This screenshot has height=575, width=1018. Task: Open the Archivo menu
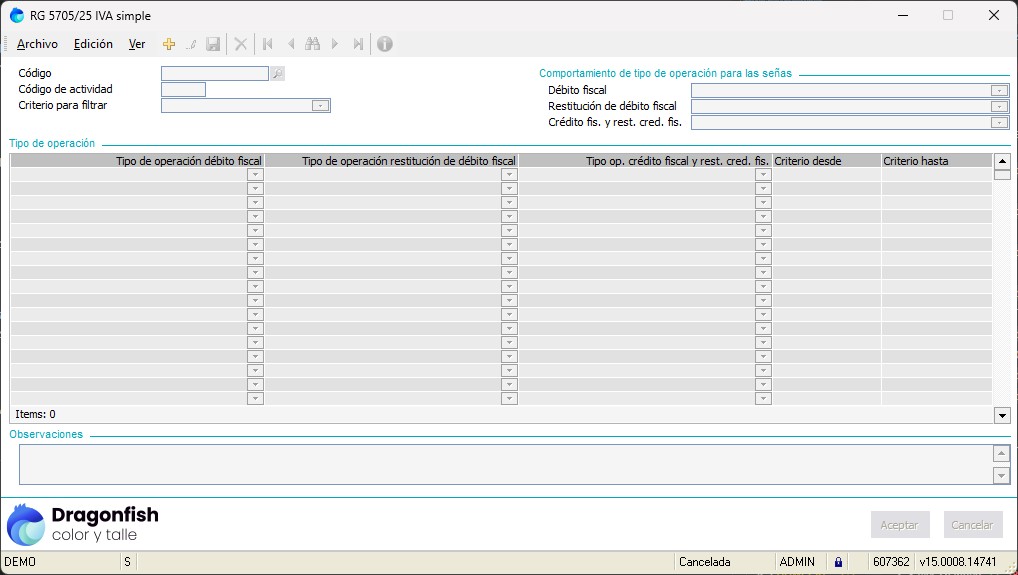(38, 44)
